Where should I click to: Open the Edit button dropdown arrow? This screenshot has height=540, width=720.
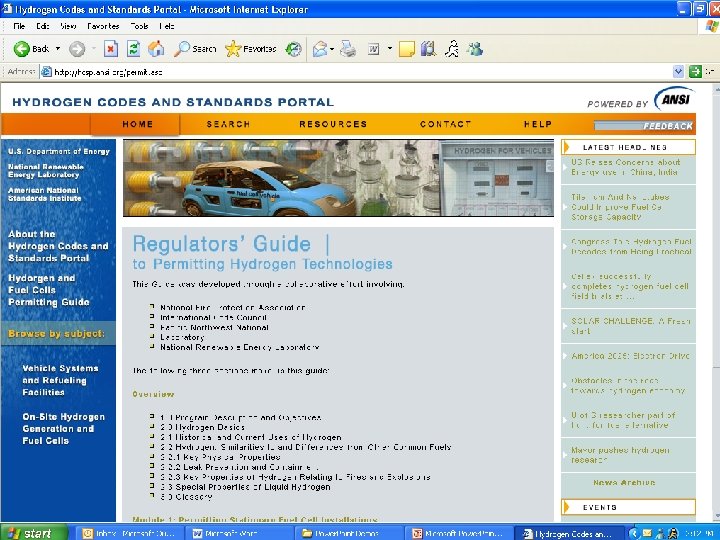390,49
